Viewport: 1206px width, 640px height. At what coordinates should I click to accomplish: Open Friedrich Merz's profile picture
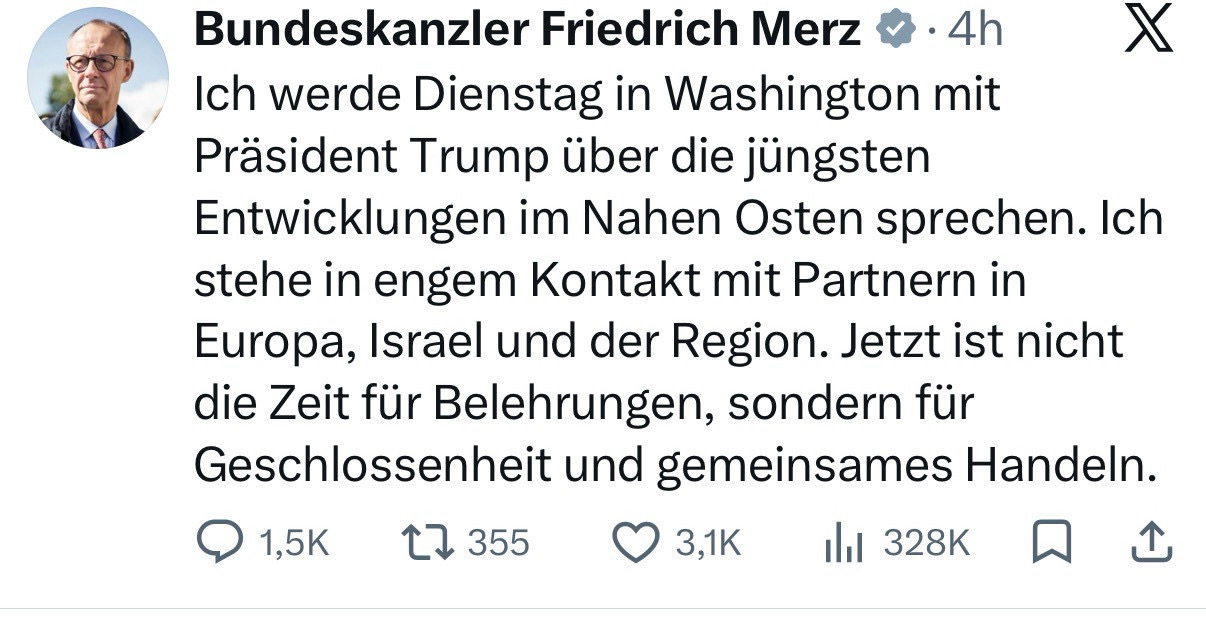98,78
